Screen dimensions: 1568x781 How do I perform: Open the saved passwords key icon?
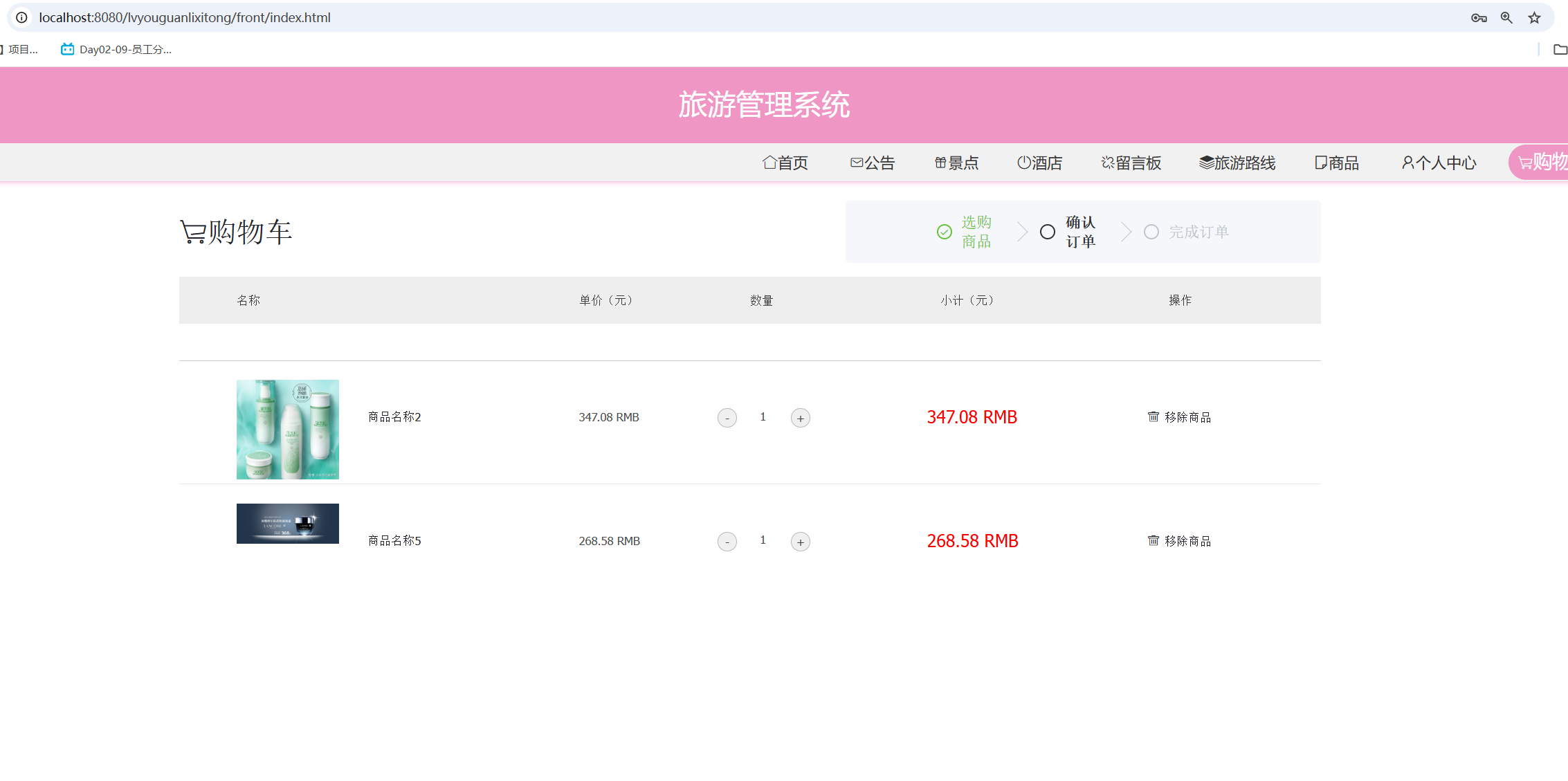(x=1479, y=18)
